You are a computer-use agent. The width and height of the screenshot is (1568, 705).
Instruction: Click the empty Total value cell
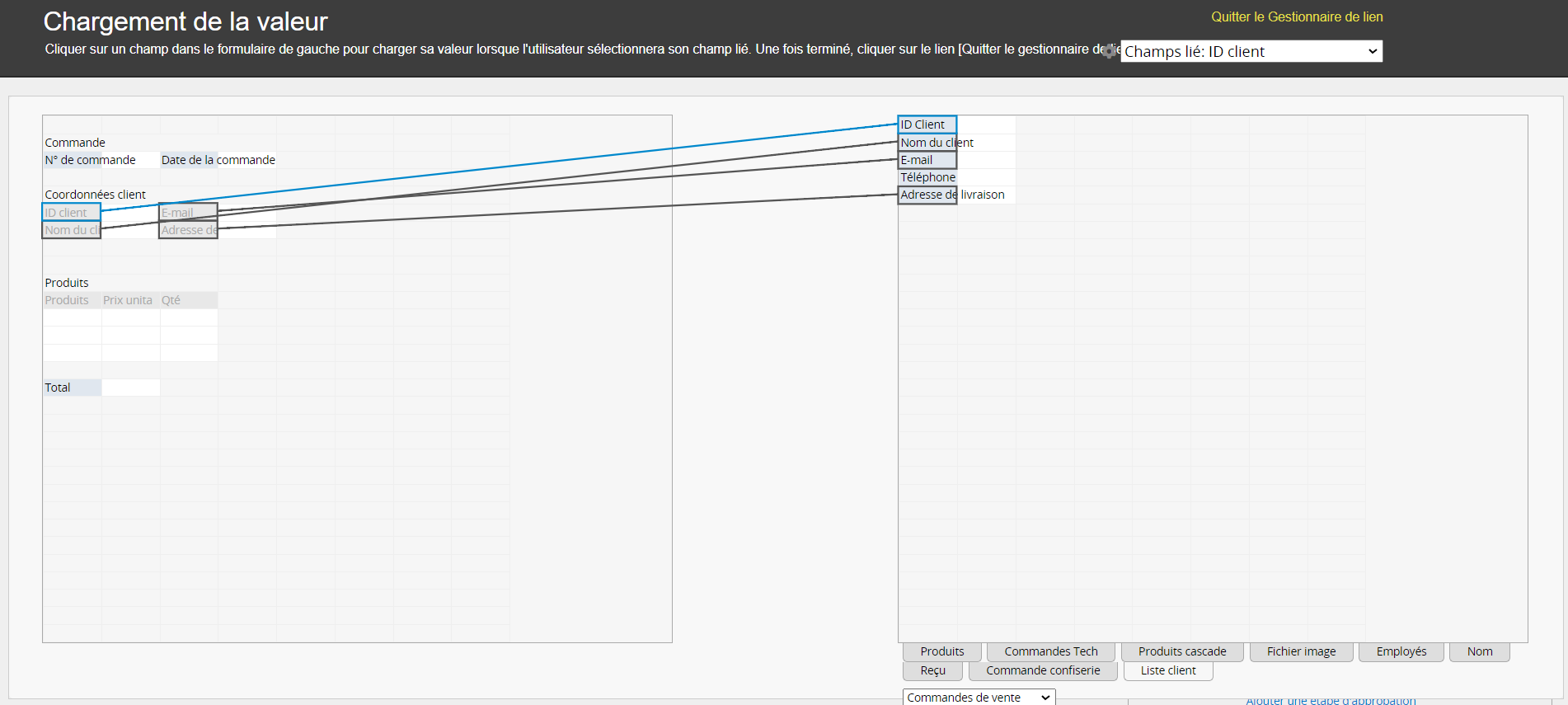point(130,388)
